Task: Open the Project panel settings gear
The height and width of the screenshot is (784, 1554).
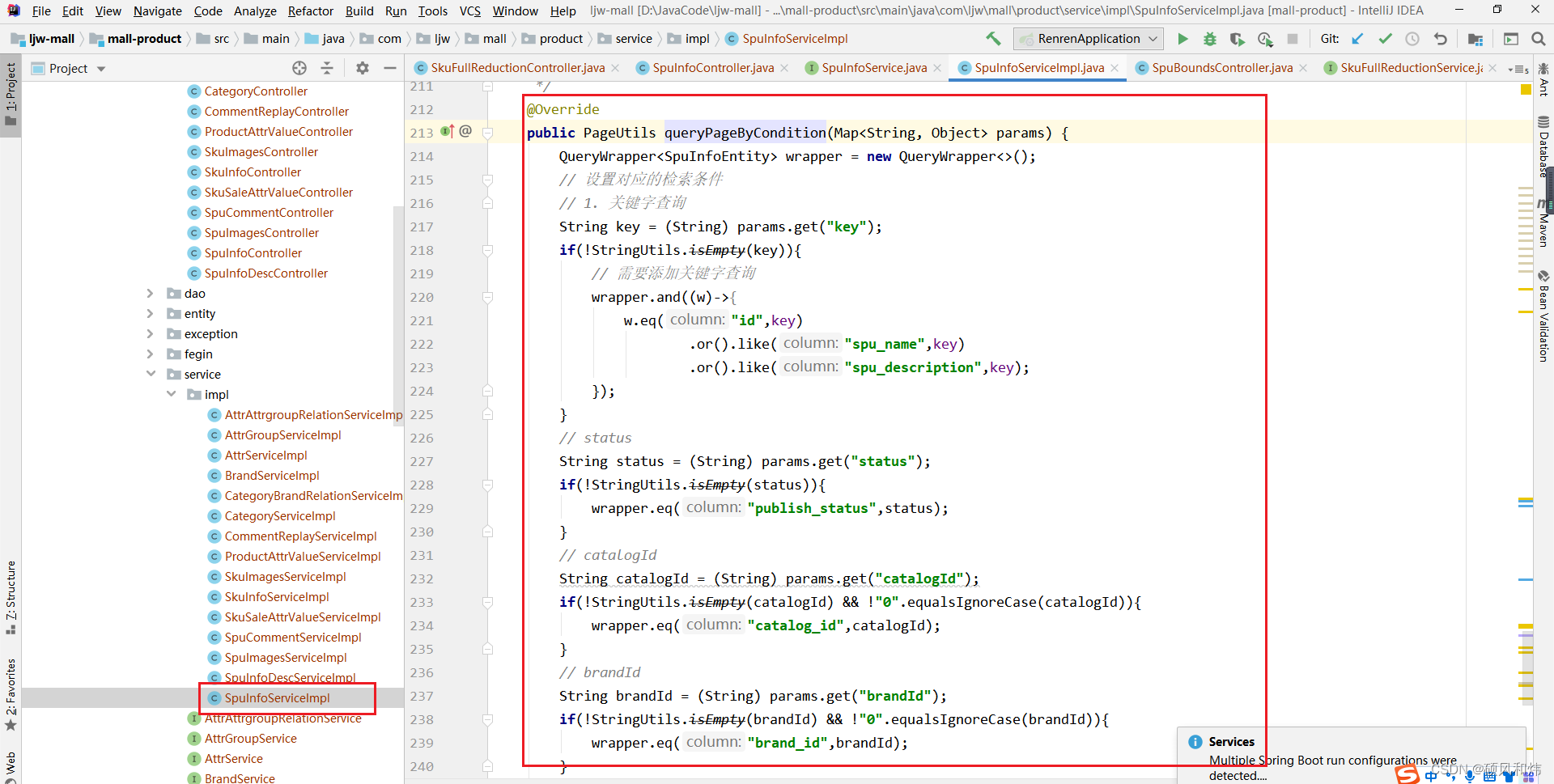Action: [363, 68]
